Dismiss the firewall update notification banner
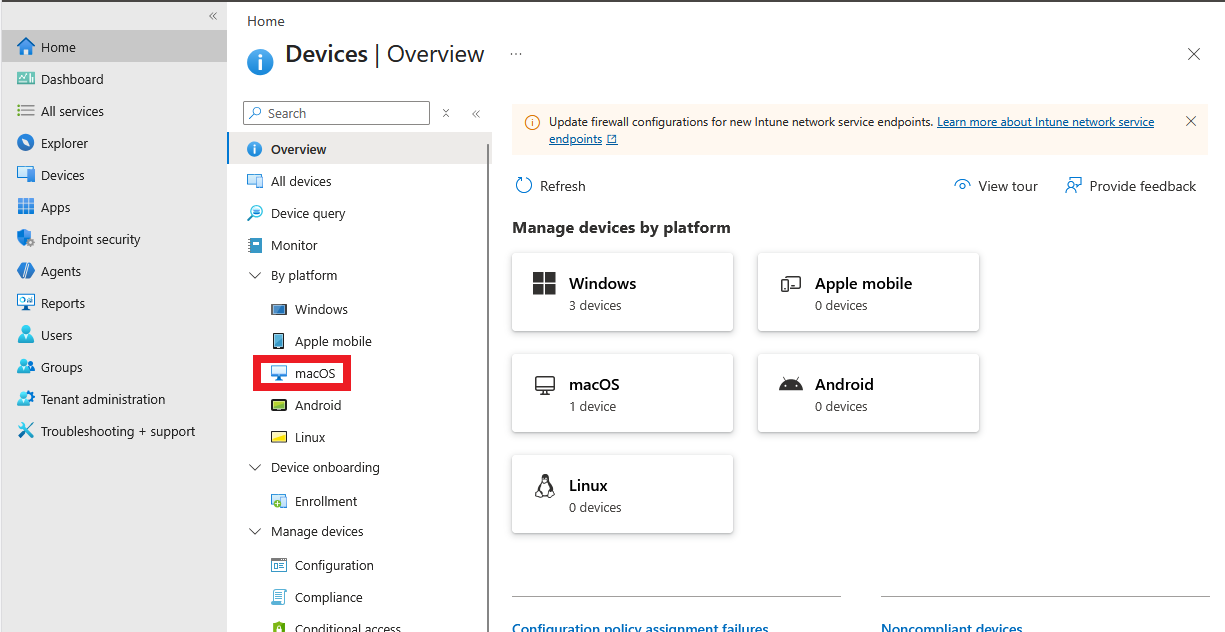 point(1190,121)
